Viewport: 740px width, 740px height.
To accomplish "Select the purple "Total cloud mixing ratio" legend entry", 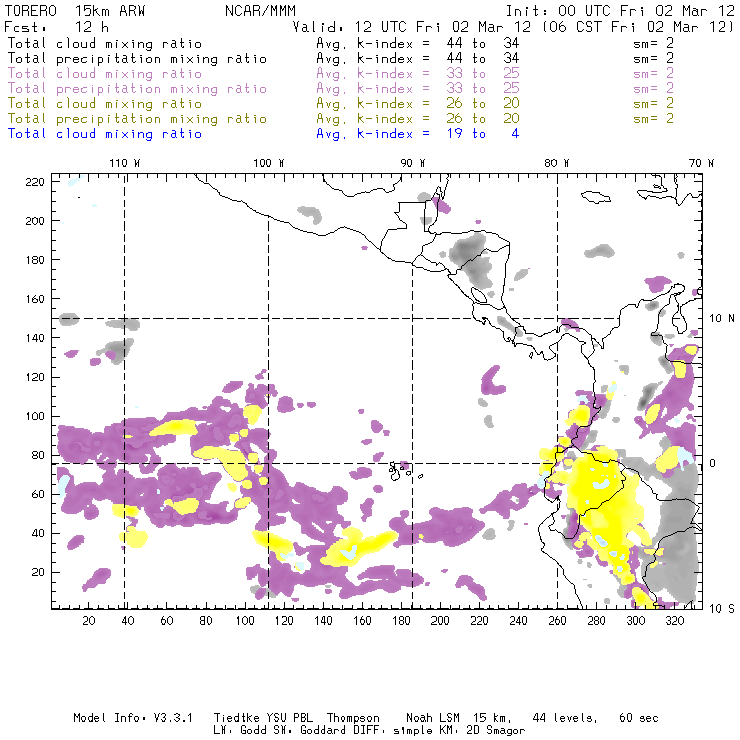I will [105, 74].
